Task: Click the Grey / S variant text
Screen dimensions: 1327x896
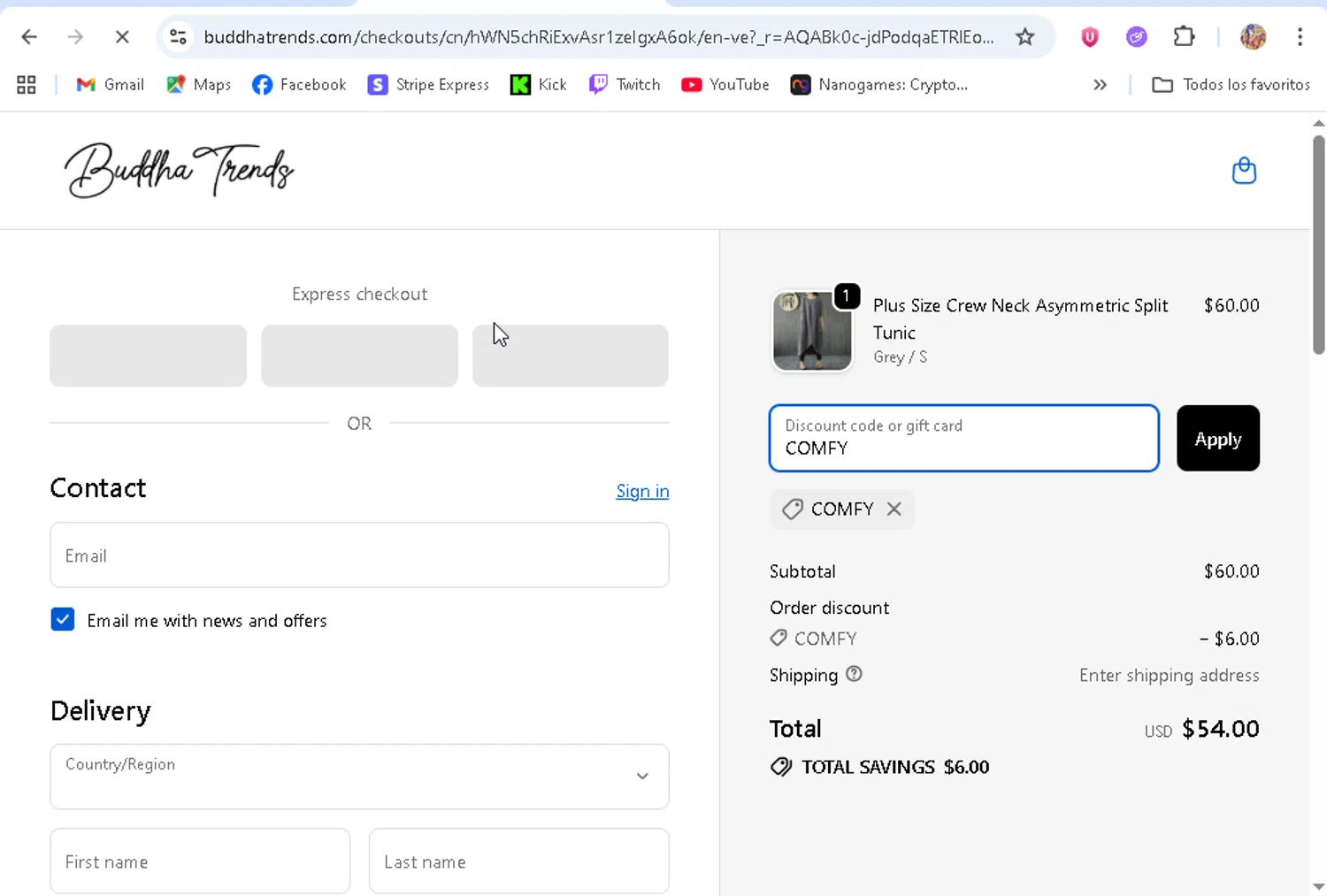Action: [900, 357]
